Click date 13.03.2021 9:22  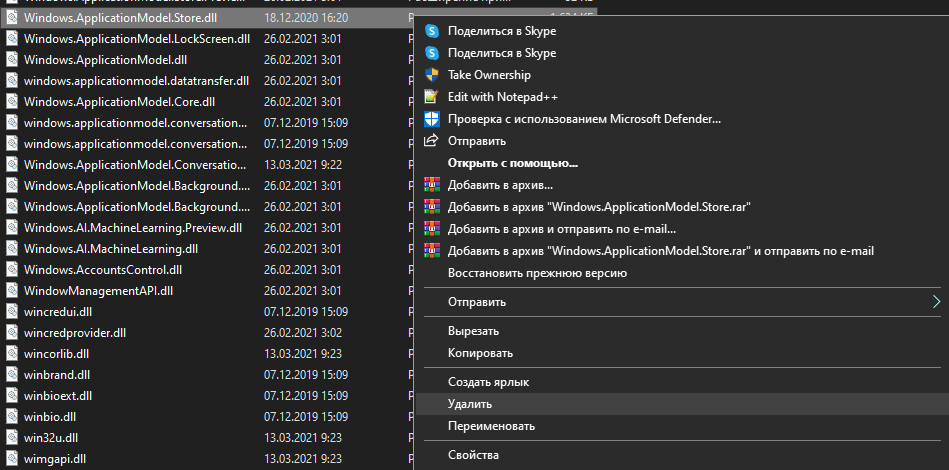click(303, 165)
